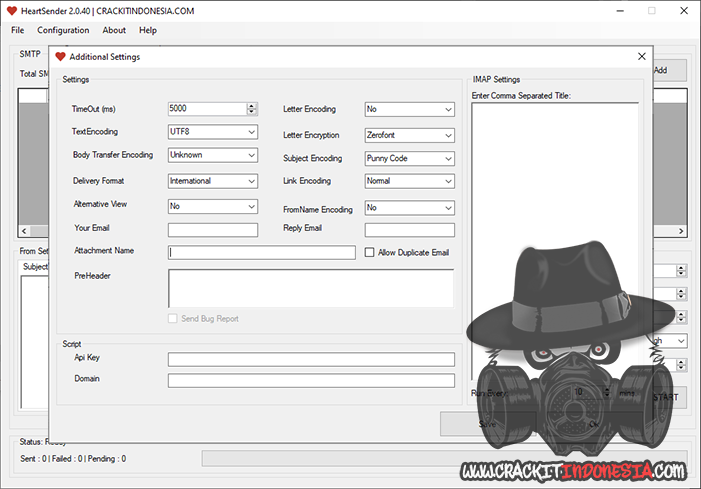
Task: Increase the TimeOut value with up arrow
Action: click(252, 106)
